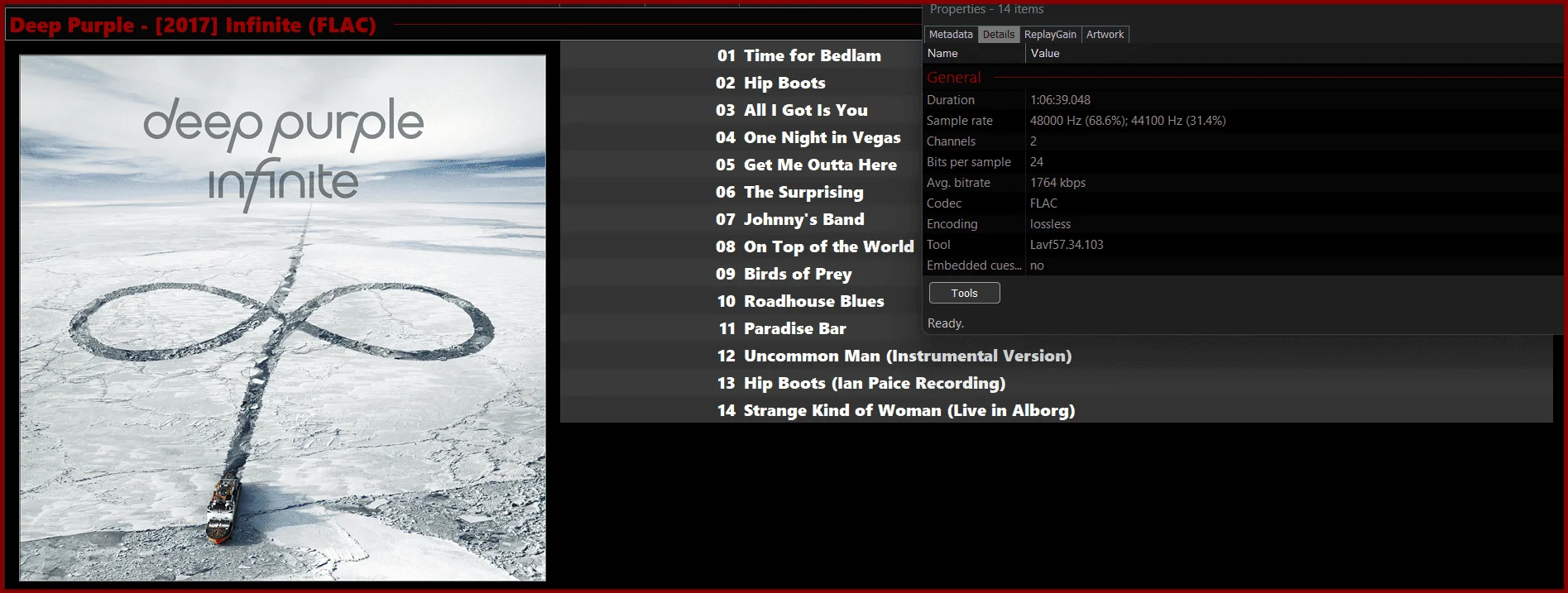Click the Tools button

click(964, 293)
